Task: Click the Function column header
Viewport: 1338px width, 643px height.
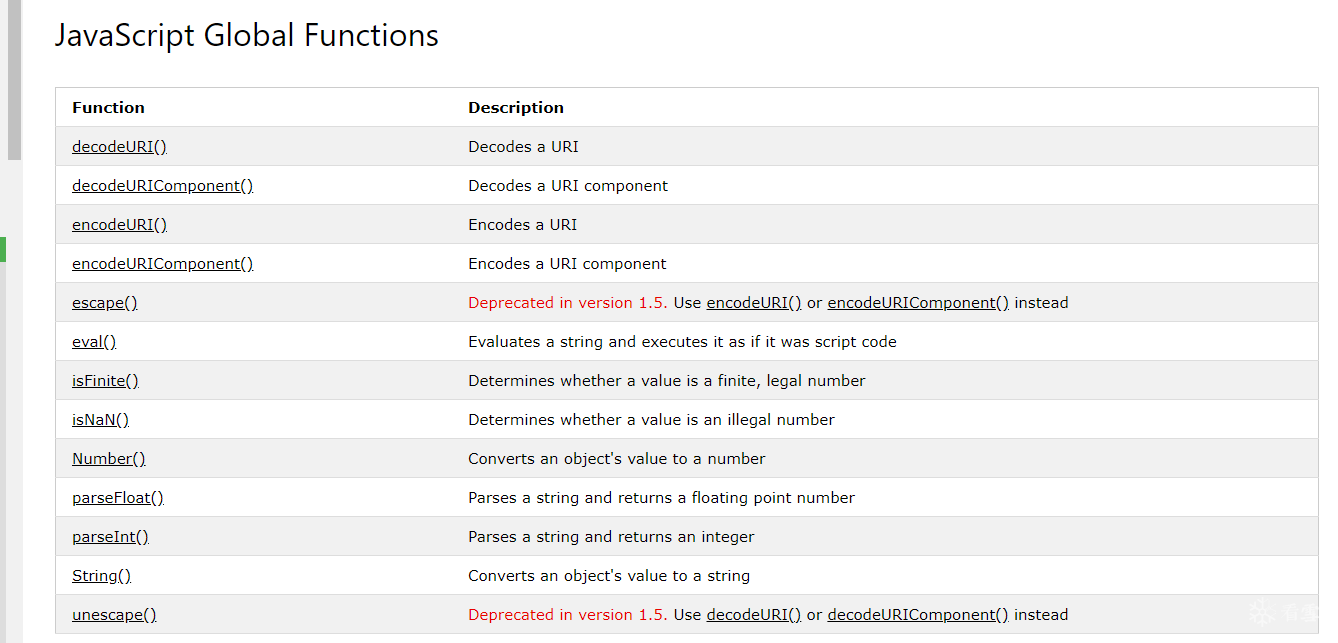Action: tap(108, 108)
